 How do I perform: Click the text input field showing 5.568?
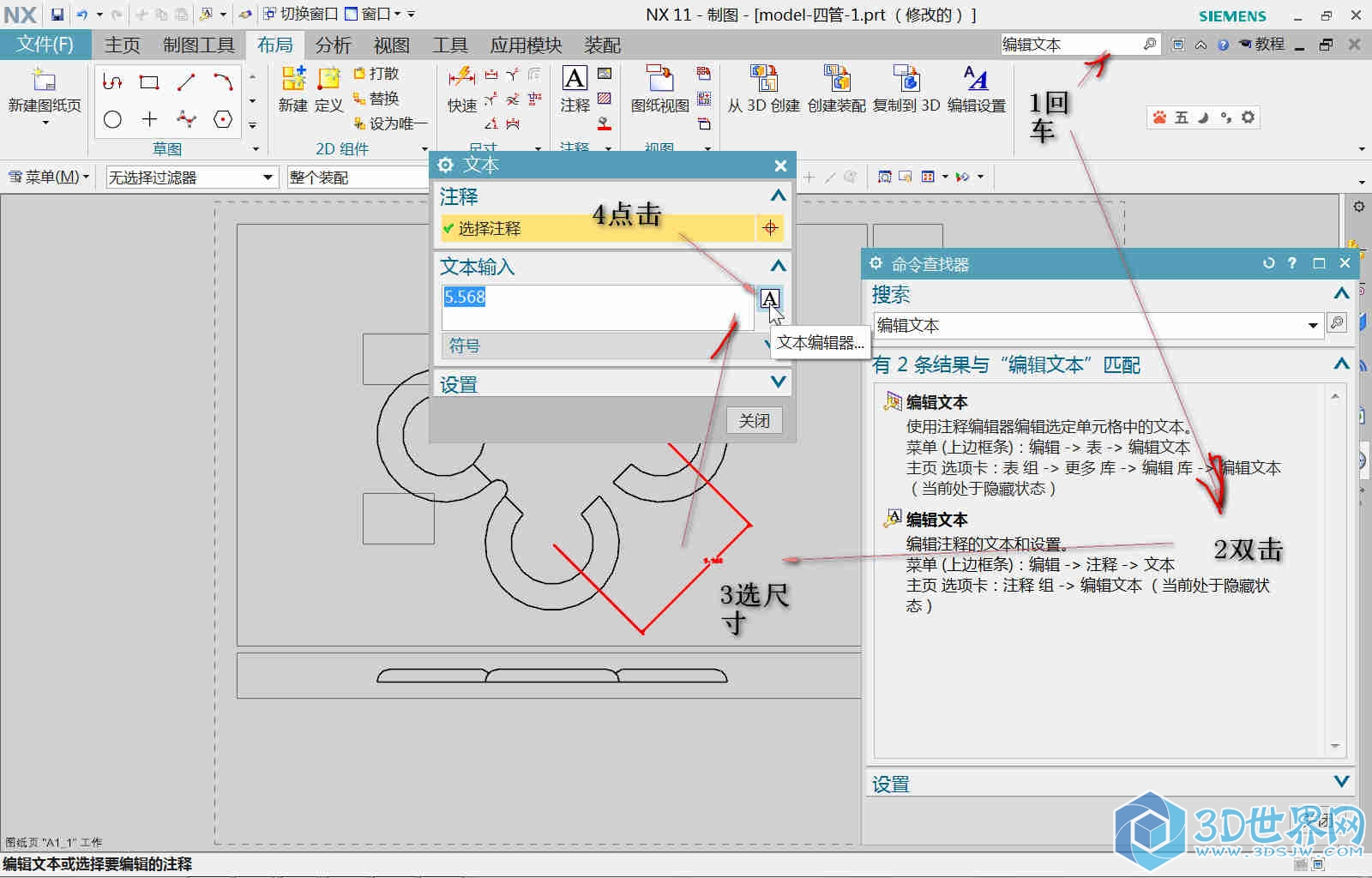(x=598, y=307)
